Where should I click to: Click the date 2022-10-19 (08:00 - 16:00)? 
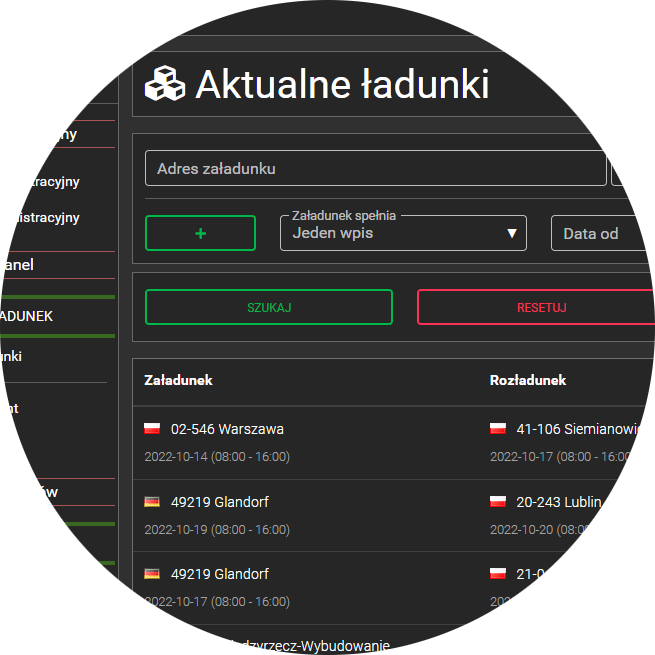(217, 529)
